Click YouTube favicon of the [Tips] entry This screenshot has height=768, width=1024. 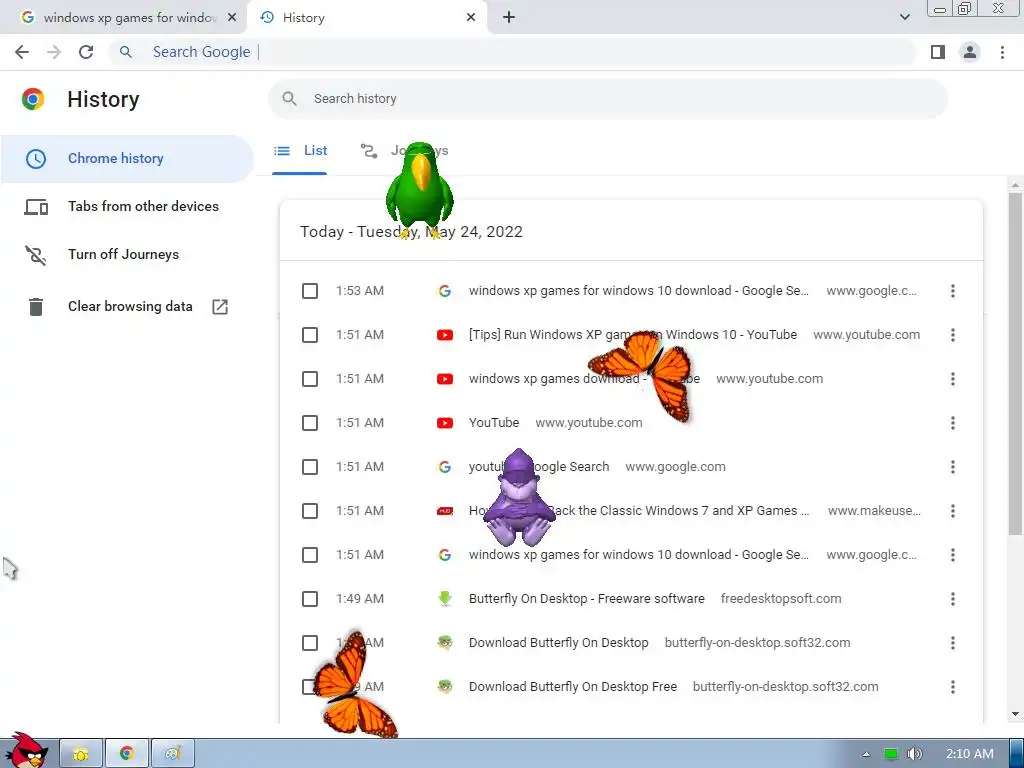[445, 335]
